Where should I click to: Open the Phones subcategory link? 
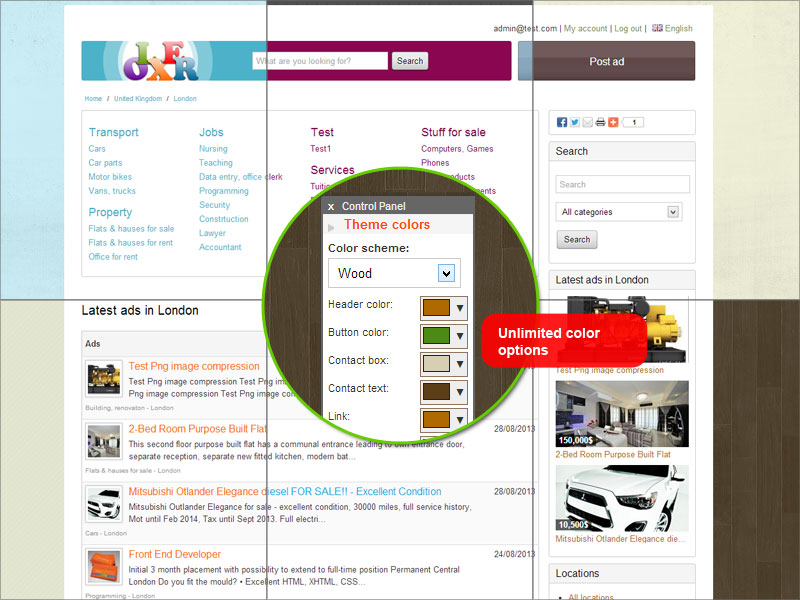pyautogui.click(x=435, y=163)
